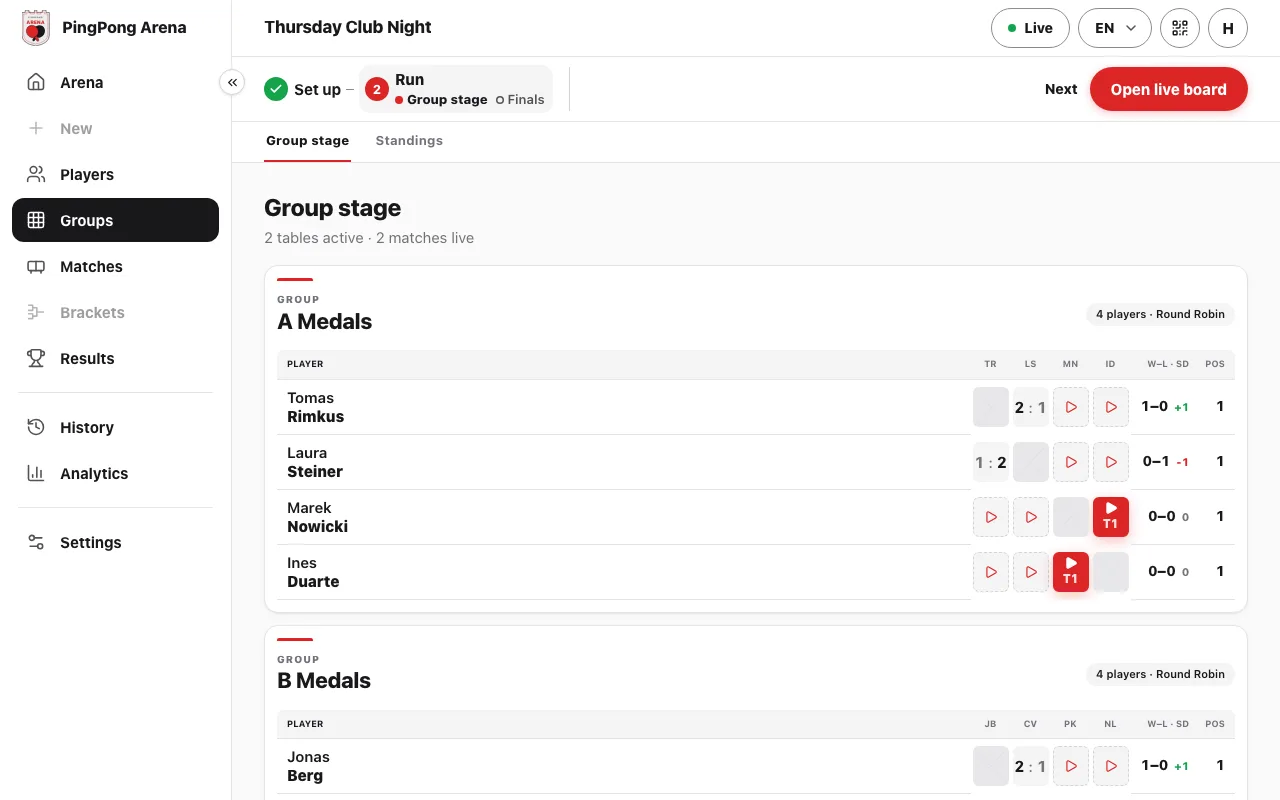This screenshot has height=800, width=1280.
Task: Start Tomas Rimkus match in MN column
Action: click(1071, 407)
